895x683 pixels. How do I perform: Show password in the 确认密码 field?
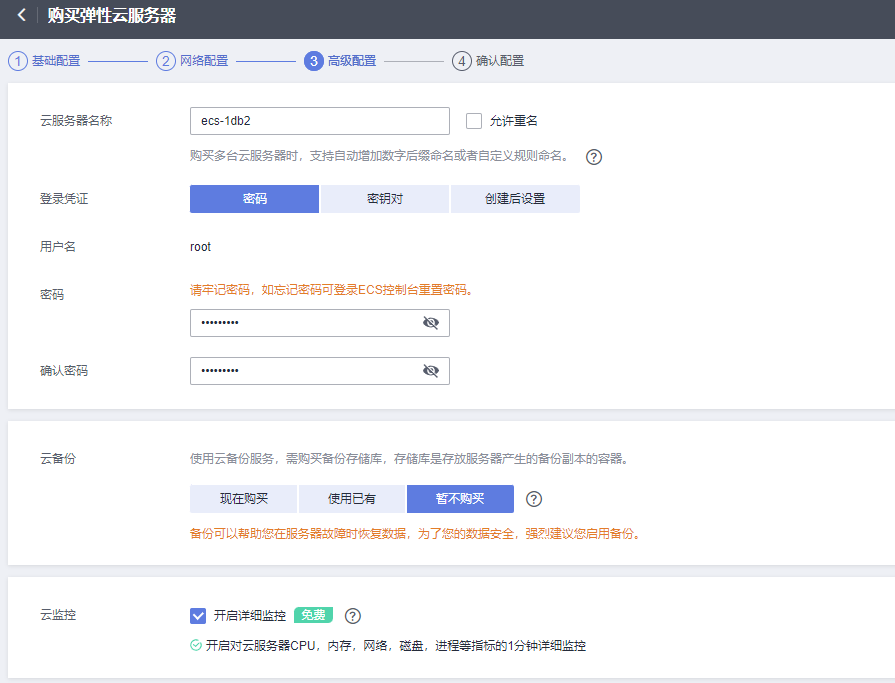(x=431, y=371)
